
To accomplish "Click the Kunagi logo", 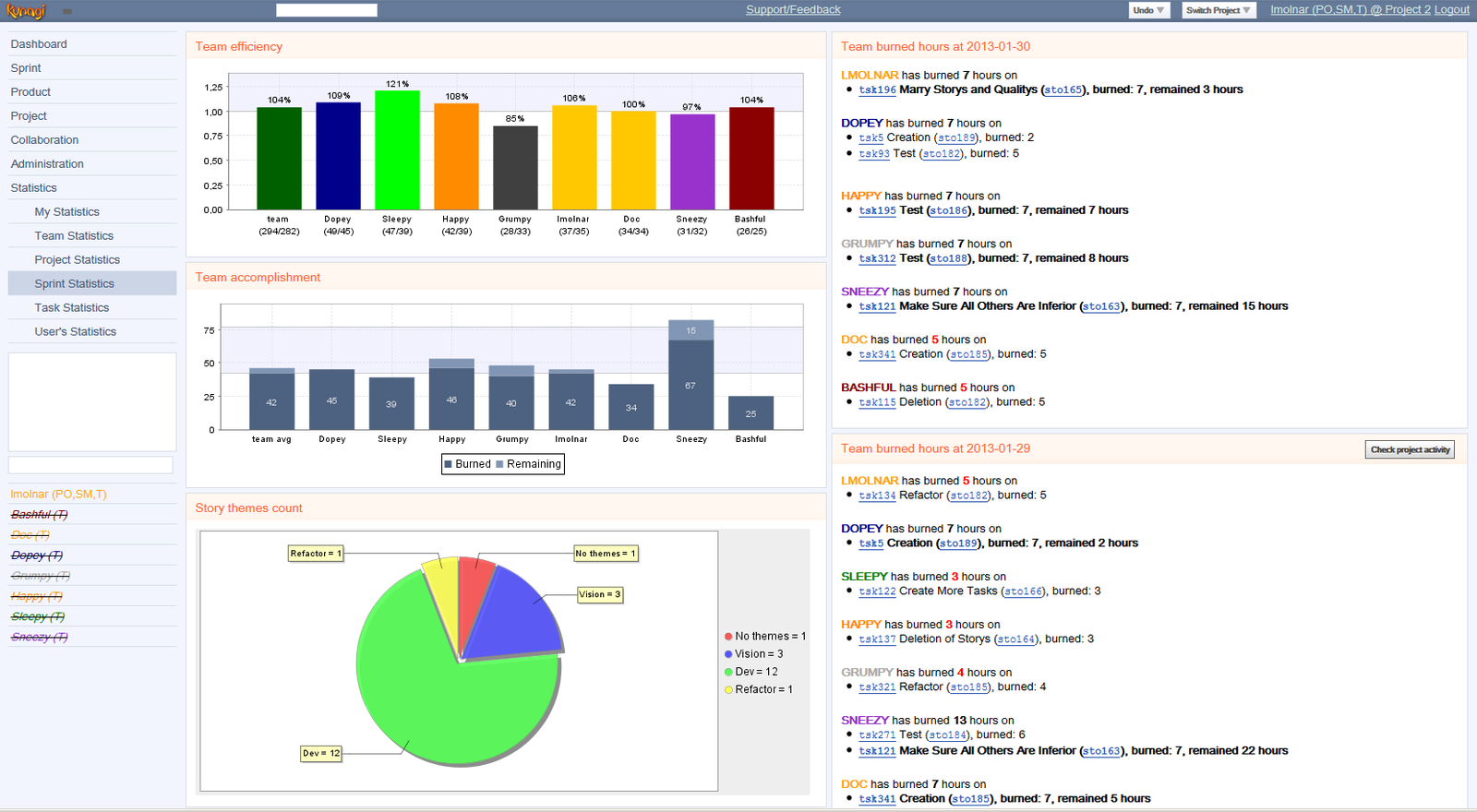I will [26, 10].
